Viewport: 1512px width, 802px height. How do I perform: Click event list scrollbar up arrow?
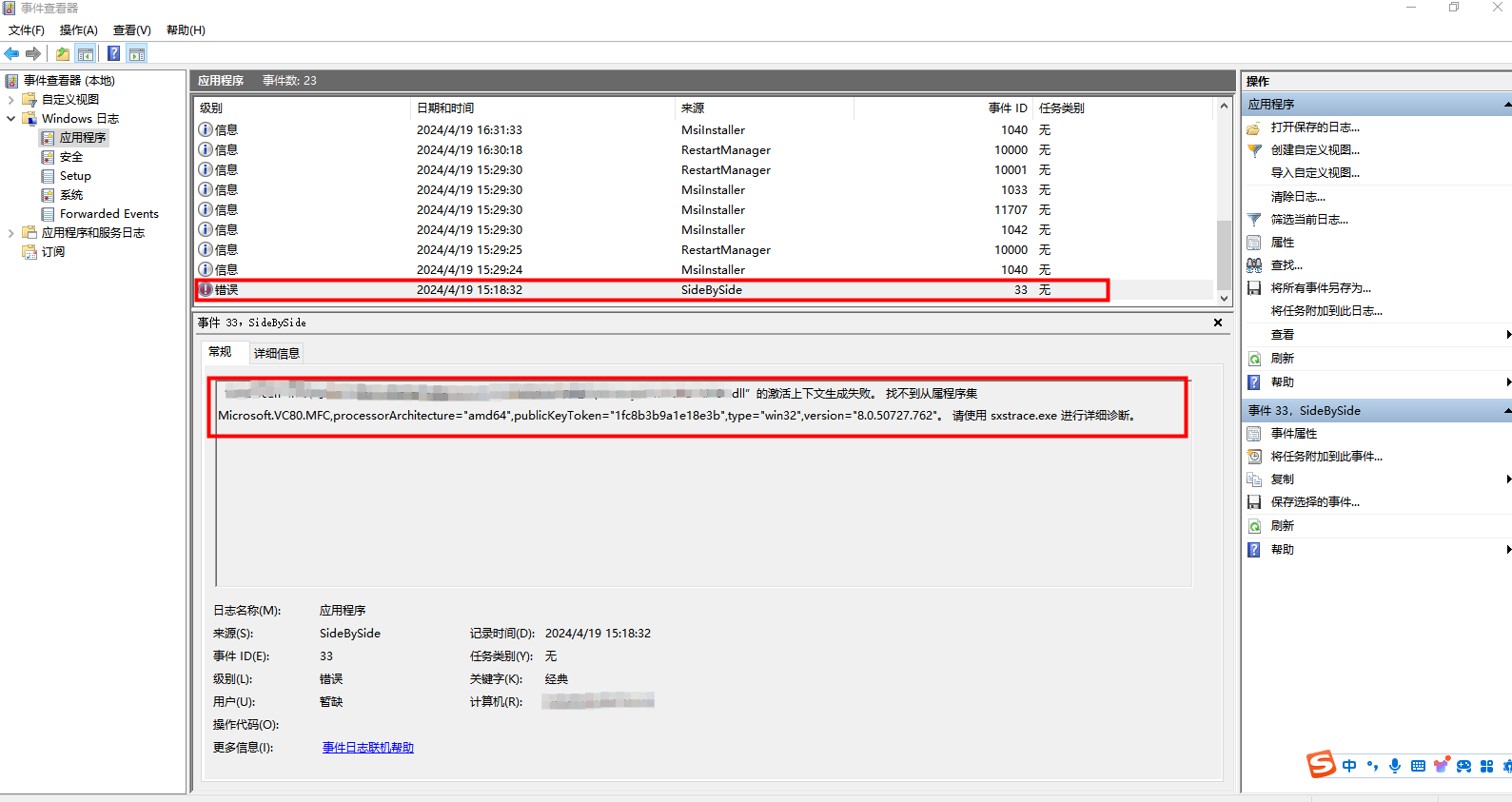click(1224, 107)
